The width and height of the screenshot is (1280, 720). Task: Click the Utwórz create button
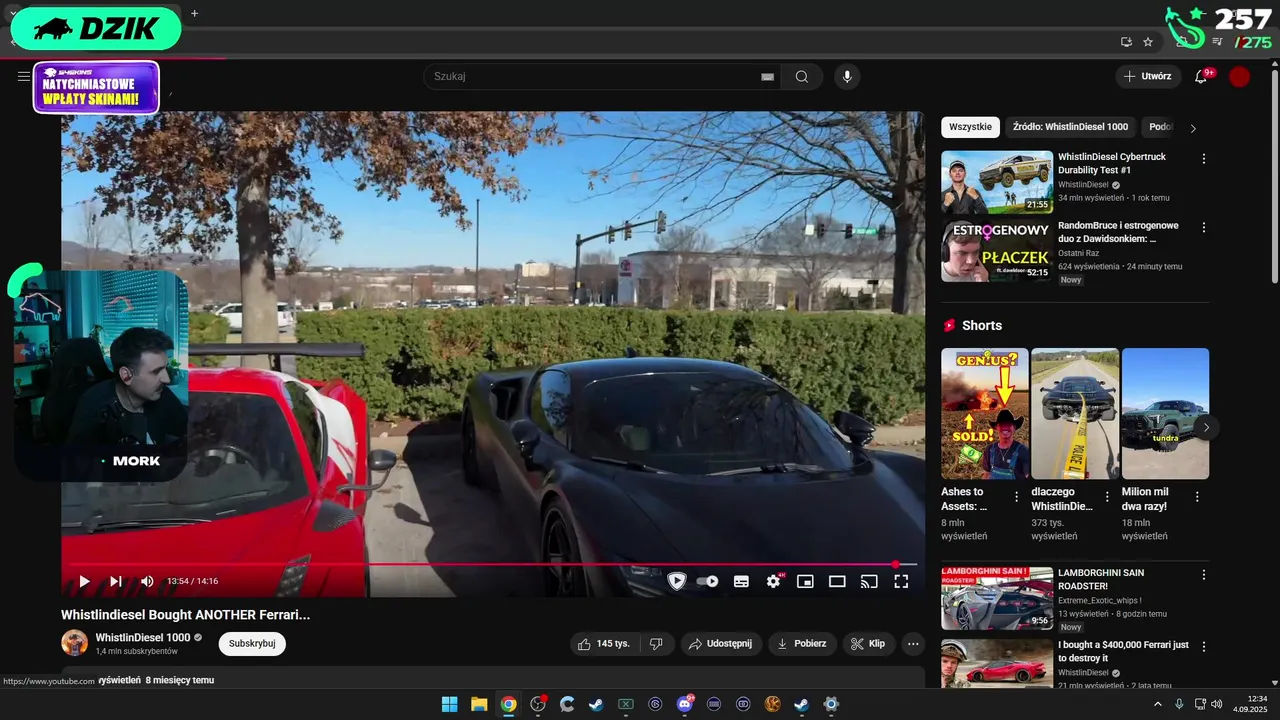[x=1147, y=76]
